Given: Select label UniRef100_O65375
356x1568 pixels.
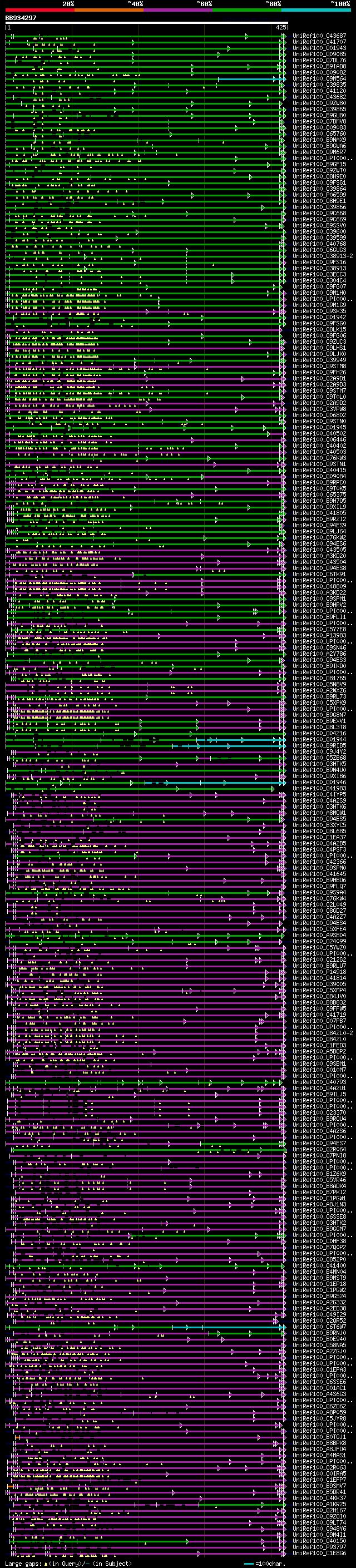Looking at the screenshot, I should tap(319, 495).
